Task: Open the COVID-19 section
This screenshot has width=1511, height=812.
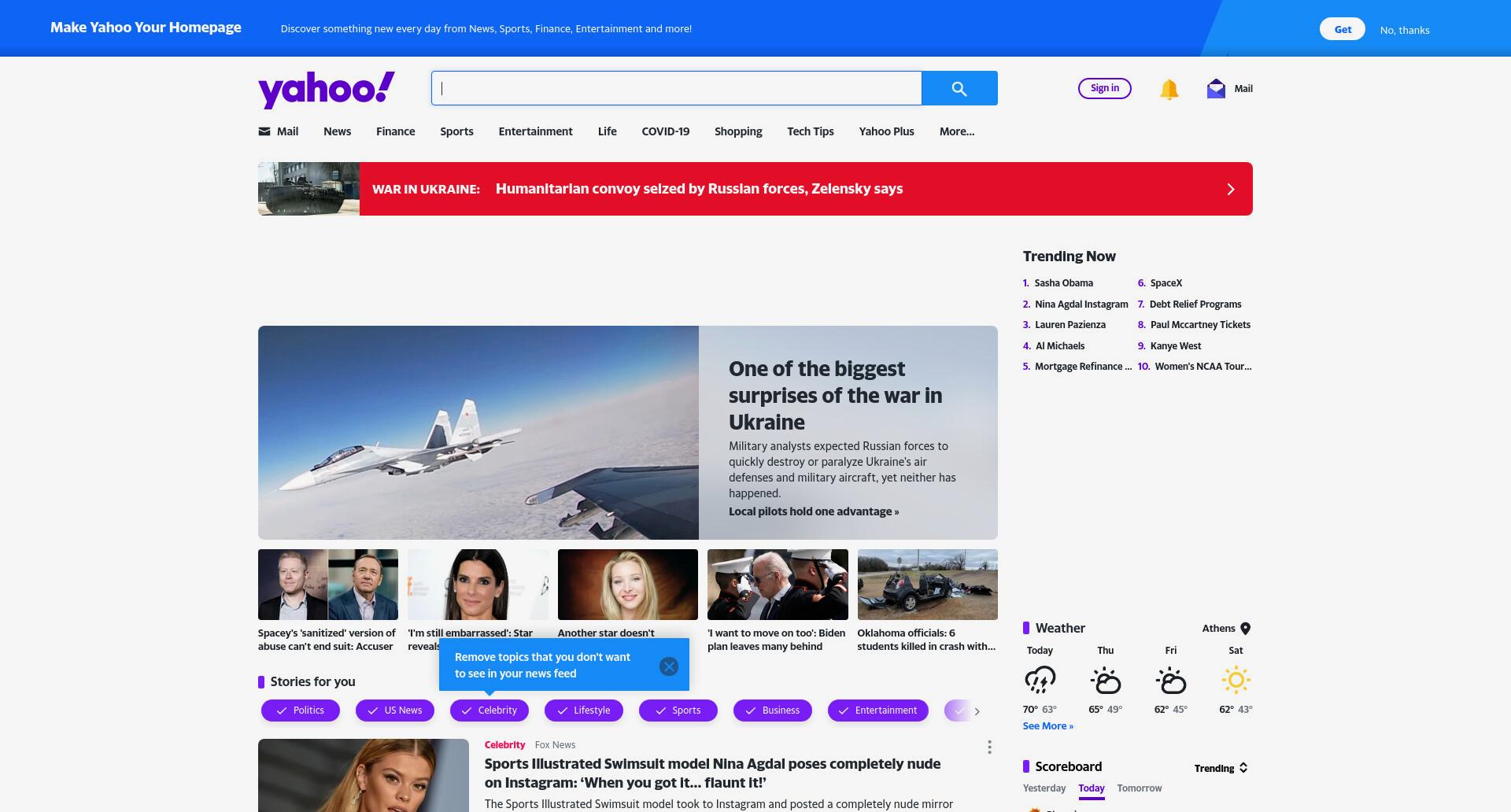Action: 665,131
